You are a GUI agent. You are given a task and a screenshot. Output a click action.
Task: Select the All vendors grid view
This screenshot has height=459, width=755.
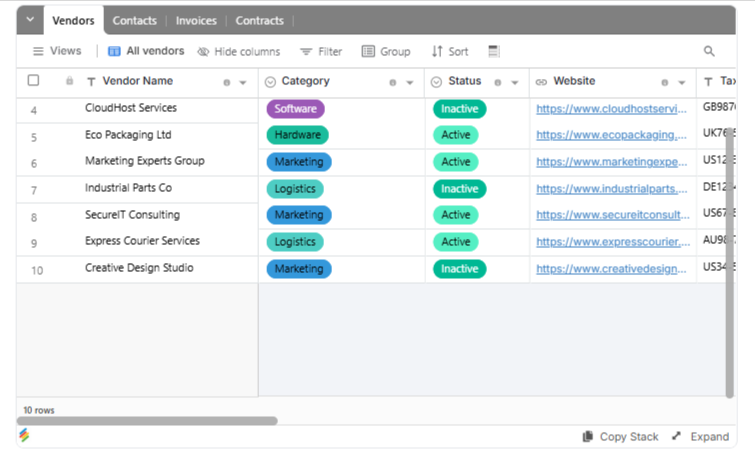146,51
